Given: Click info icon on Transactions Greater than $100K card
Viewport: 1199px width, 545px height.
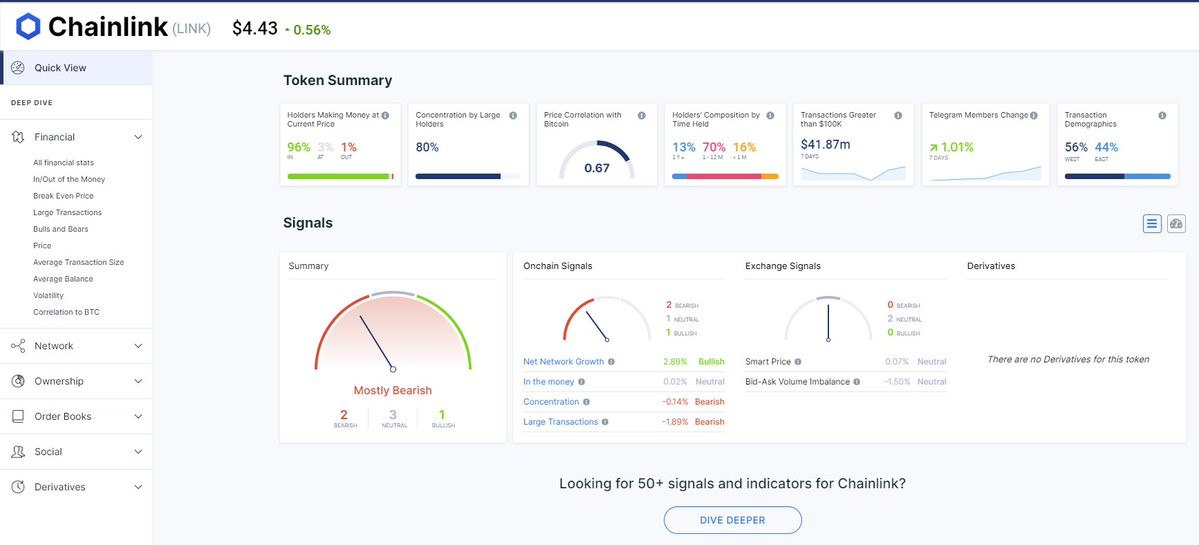Looking at the screenshot, I should point(898,115).
